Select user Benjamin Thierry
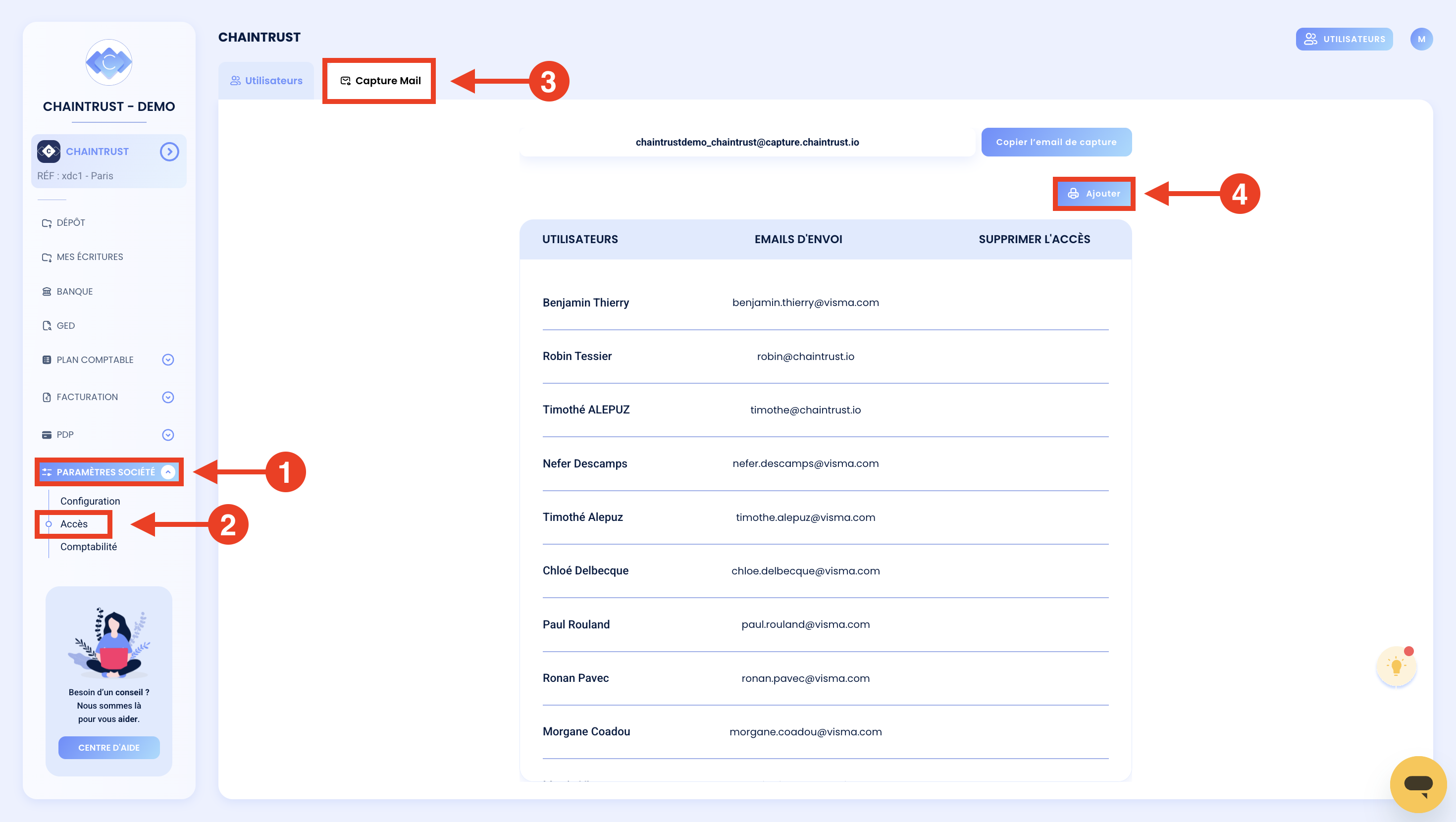This screenshot has width=1456, height=822. click(x=585, y=303)
